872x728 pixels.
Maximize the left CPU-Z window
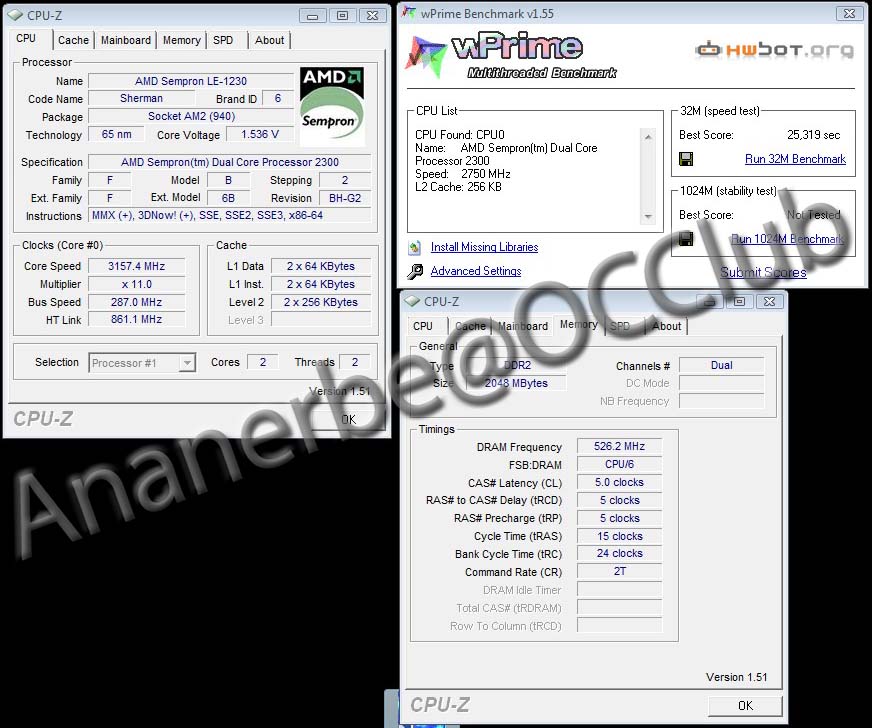(343, 16)
